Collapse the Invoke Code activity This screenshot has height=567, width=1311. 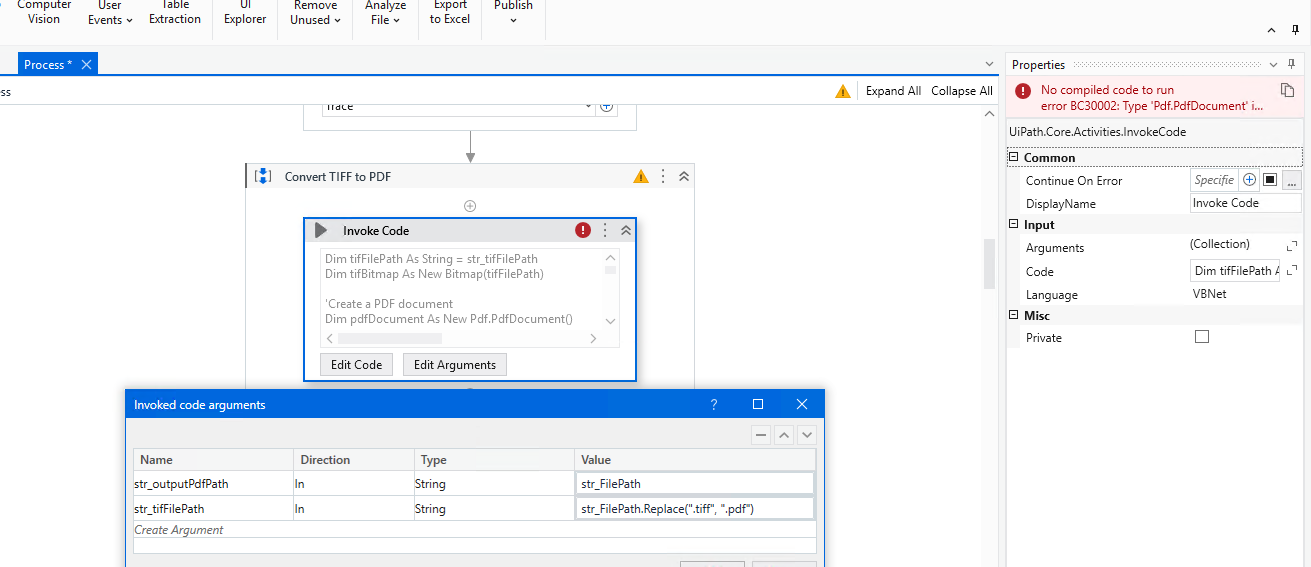626,230
